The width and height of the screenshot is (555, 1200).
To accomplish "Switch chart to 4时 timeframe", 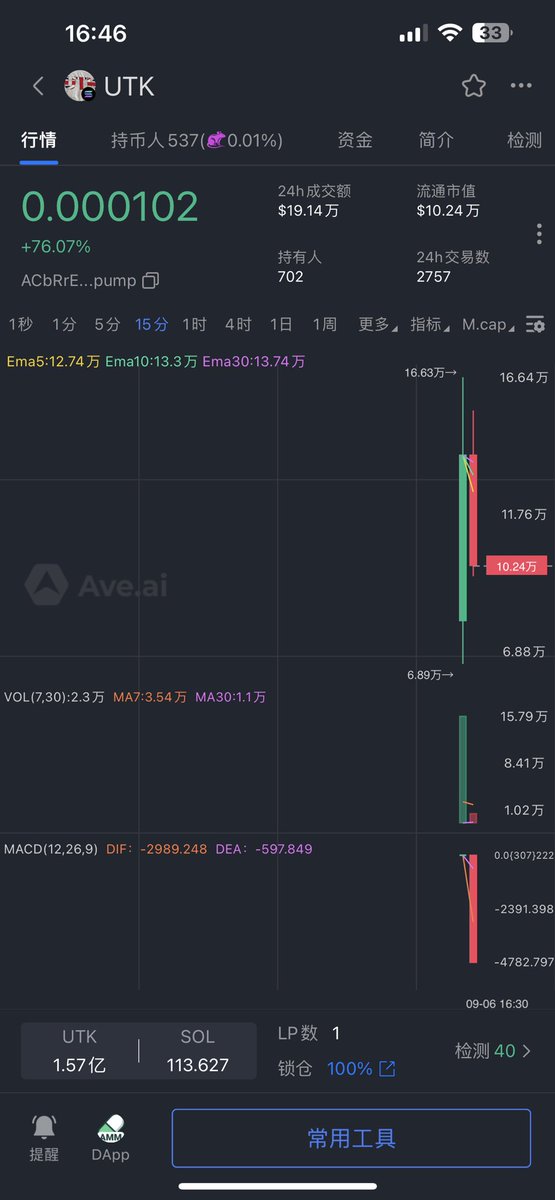I will [238, 324].
